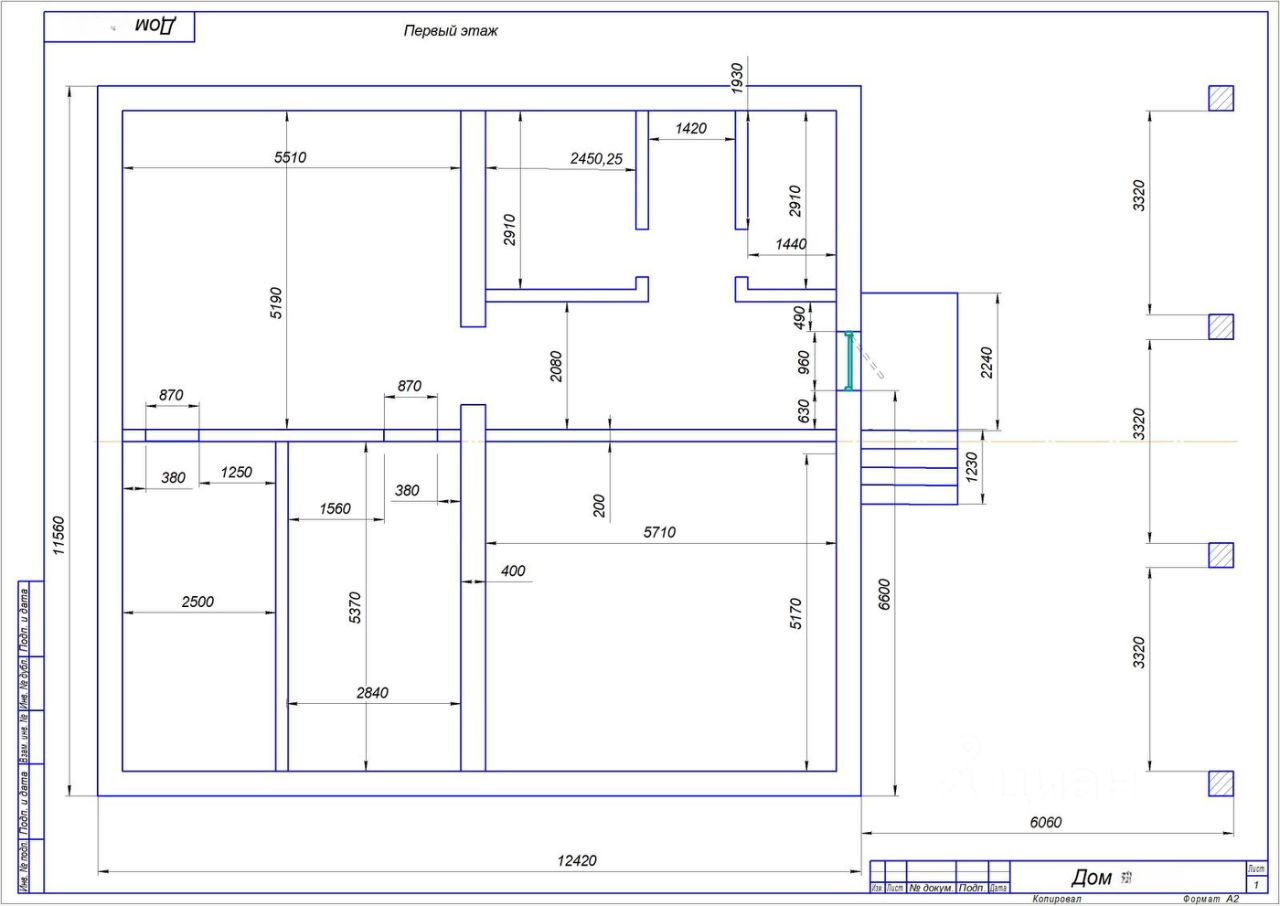Click the teal window symbol on right wall
This screenshot has width=1280, height=906.
pyautogui.click(x=849, y=361)
